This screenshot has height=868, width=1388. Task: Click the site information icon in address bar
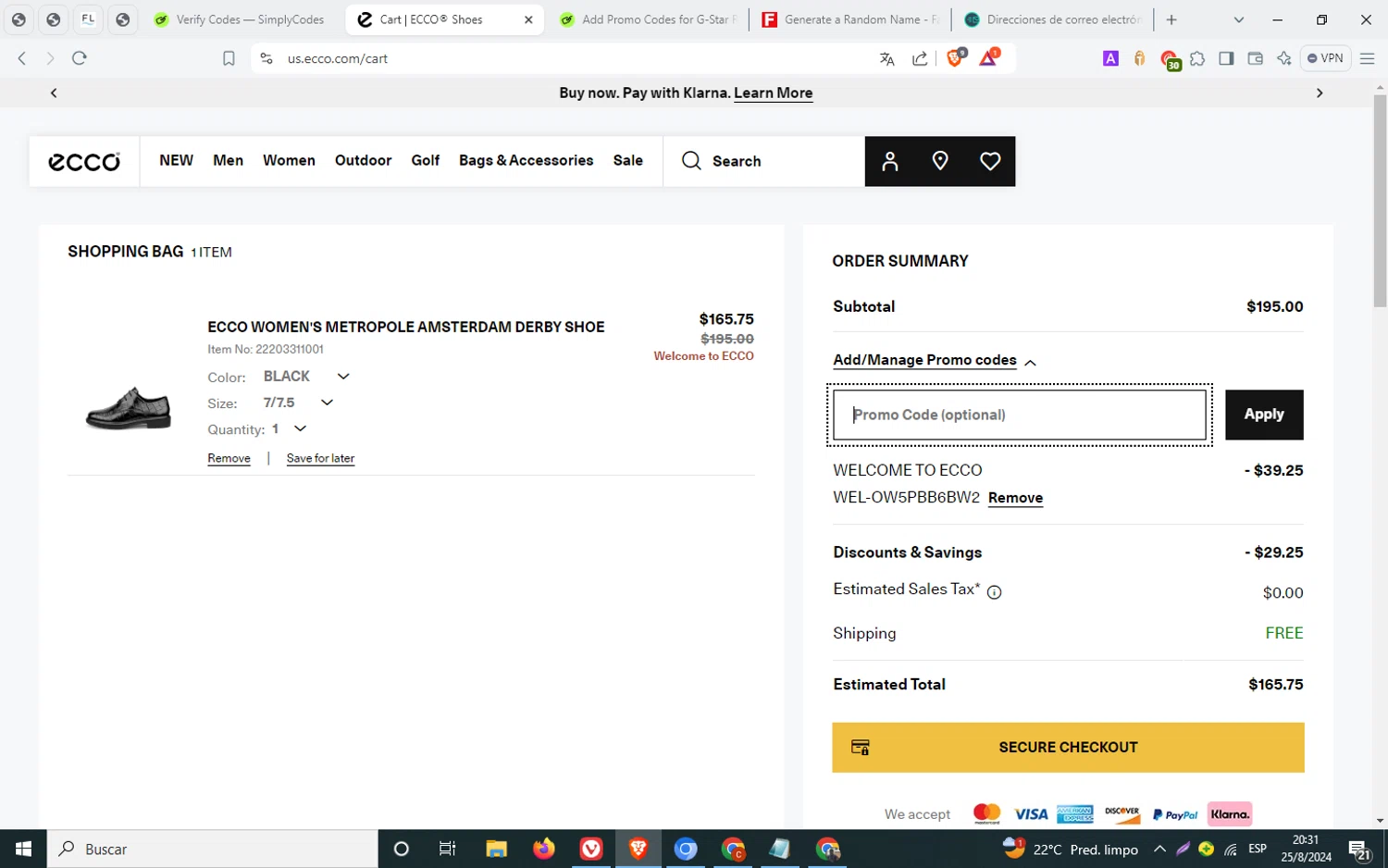click(266, 58)
